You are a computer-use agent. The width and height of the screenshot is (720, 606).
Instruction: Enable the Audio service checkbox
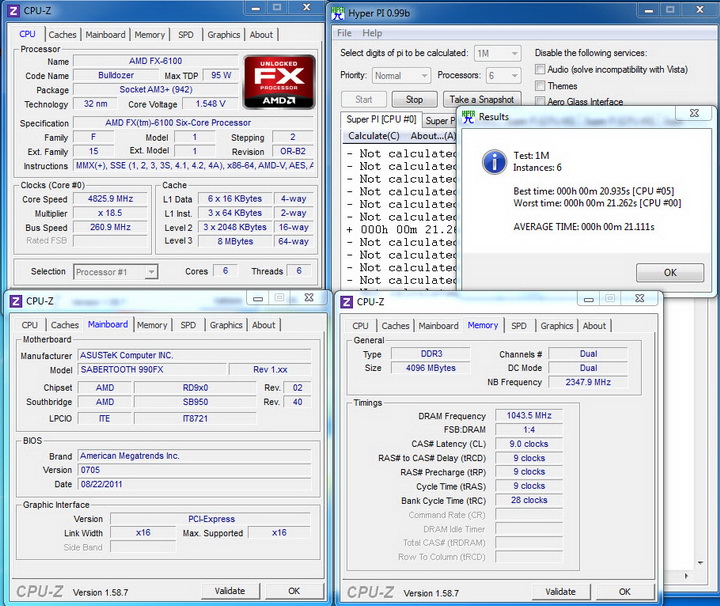pyautogui.click(x=540, y=69)
